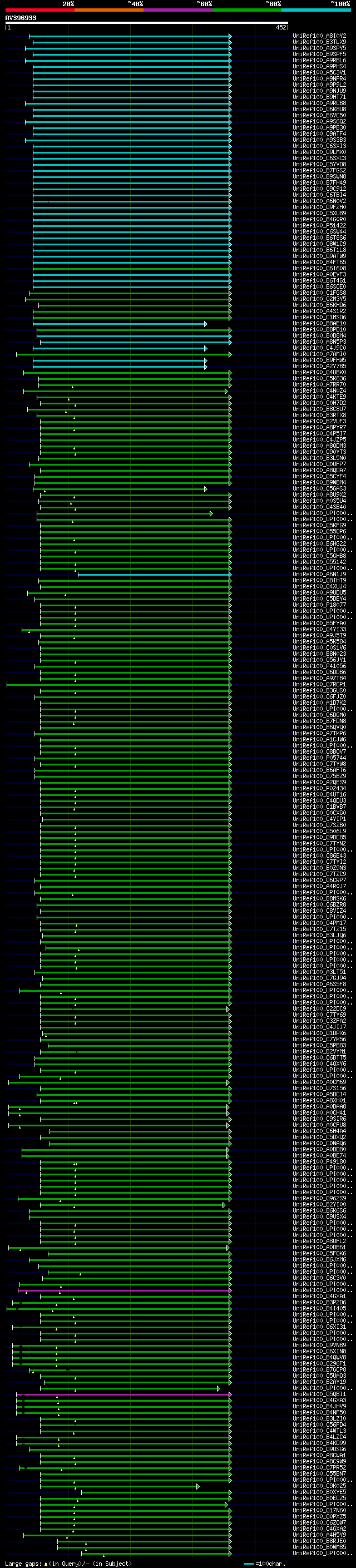
Task: Select subject label UniRef100_A8PYR7
Action: [319, 427]
